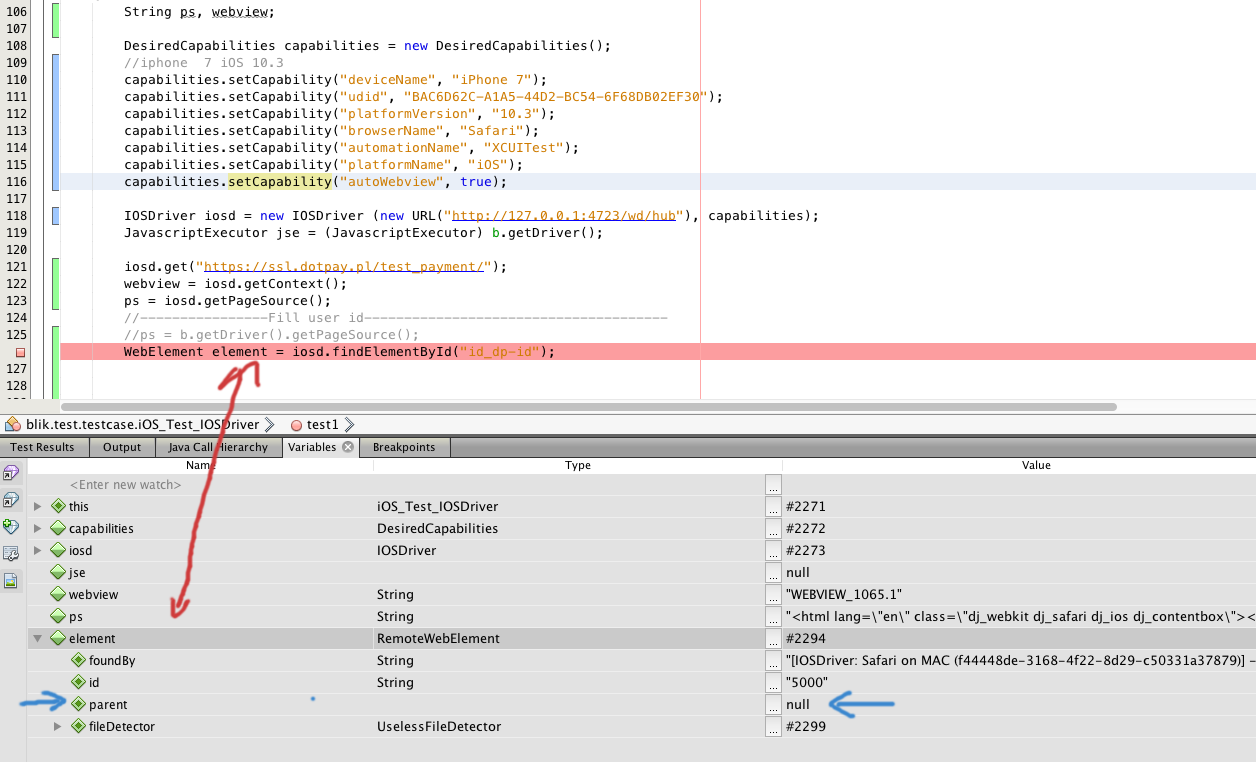Click the diamond icon next to ps
The image size is (1256, 762).
pyautogui.click(x=58, y=616)
